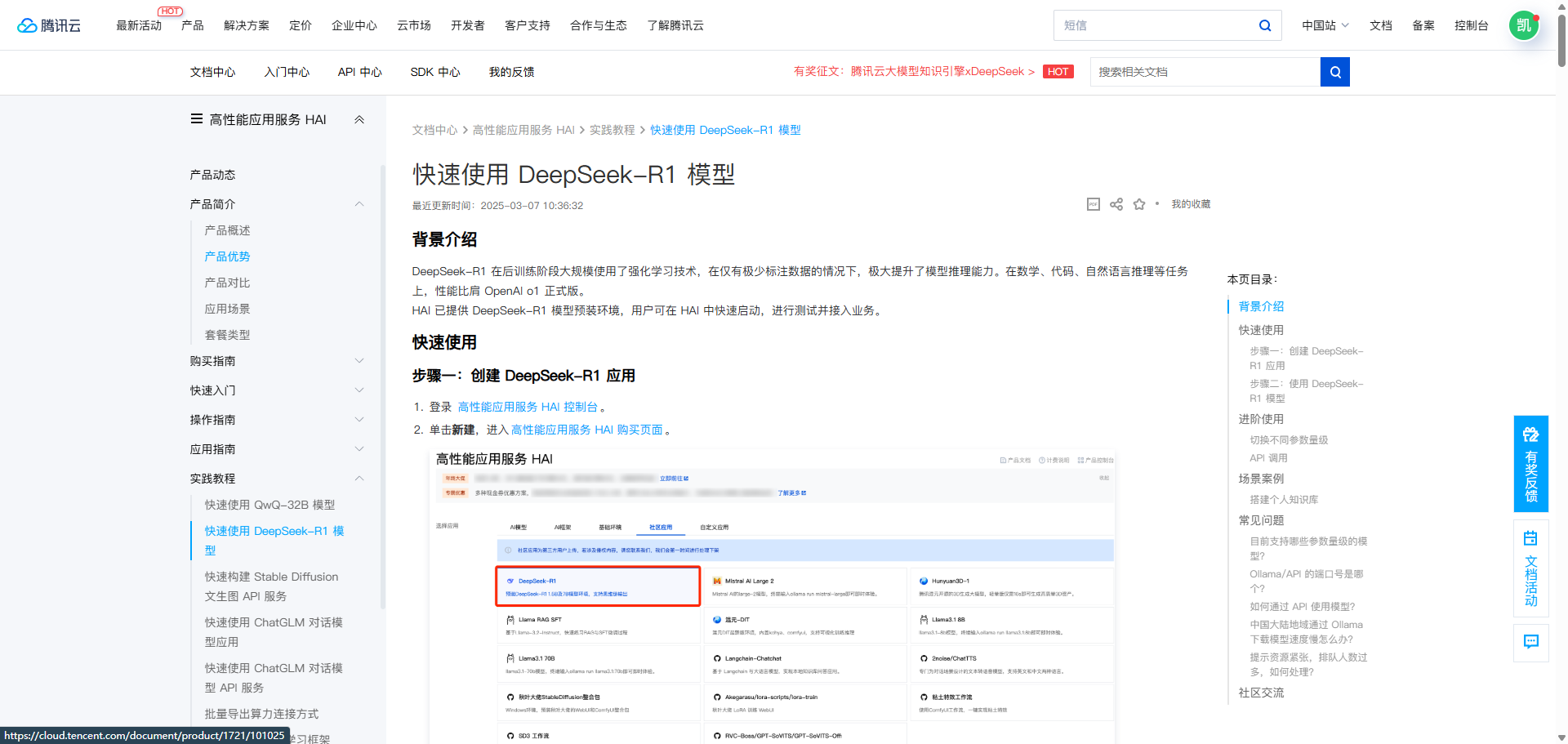Select 应用场景 in the sidebar
The height and width of the screenshot is (744, 1568).
228,309
